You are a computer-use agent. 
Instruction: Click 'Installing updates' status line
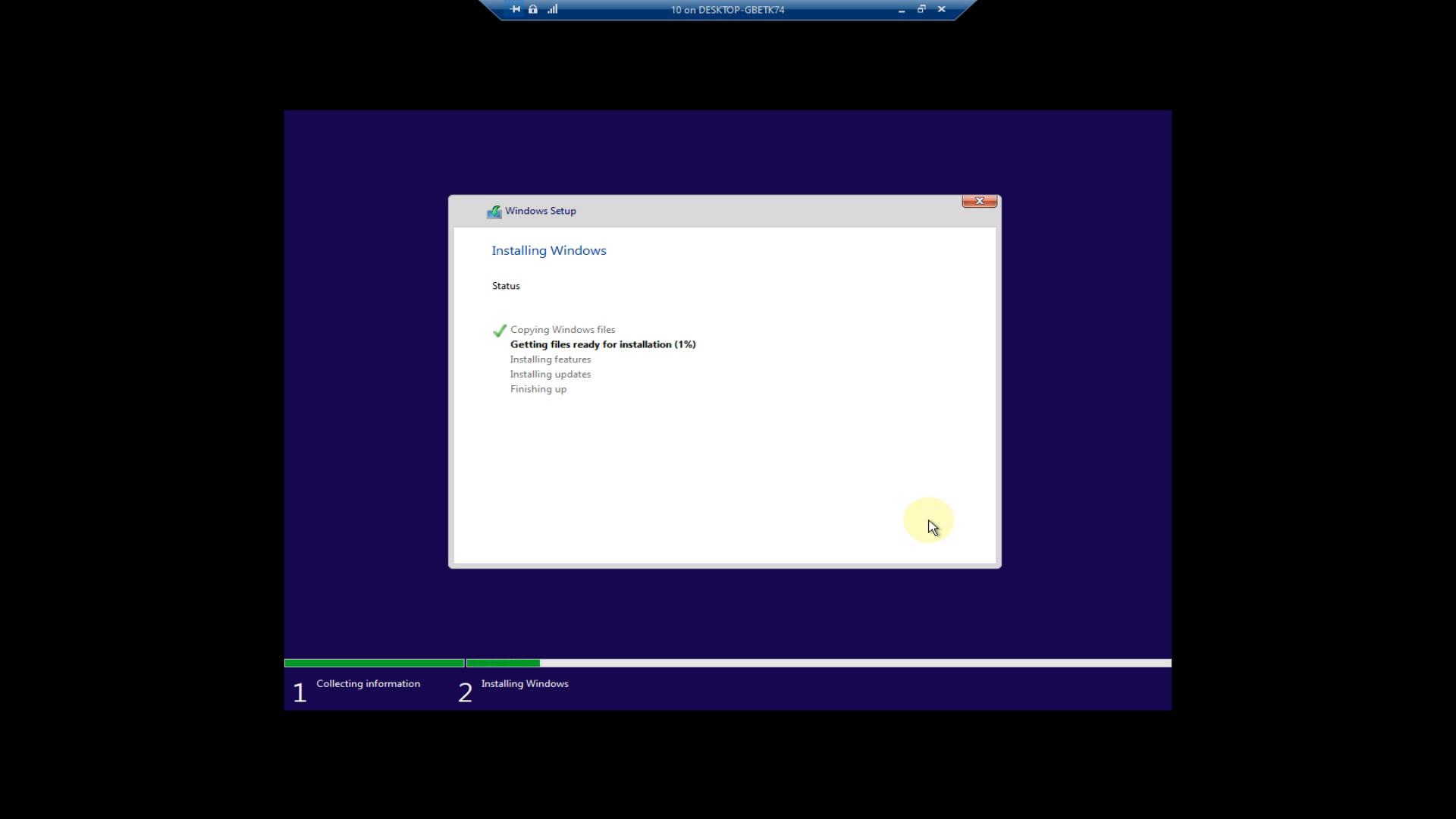pyautogui.click(x=551, y=374)
